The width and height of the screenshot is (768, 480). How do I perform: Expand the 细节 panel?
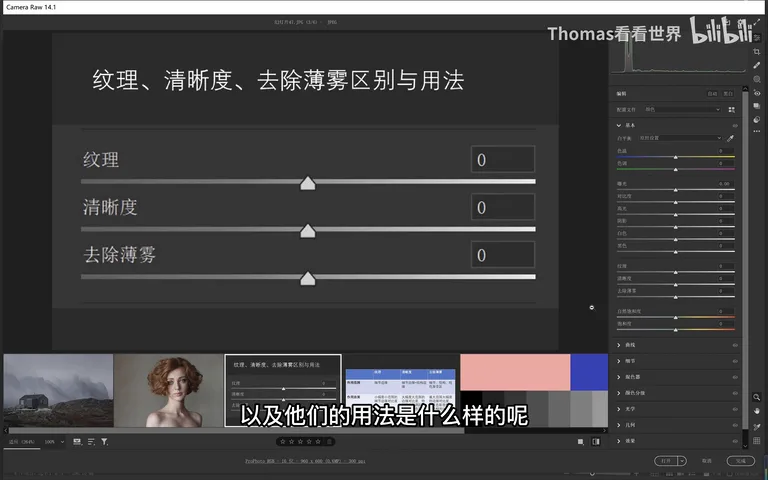point(619,361)
